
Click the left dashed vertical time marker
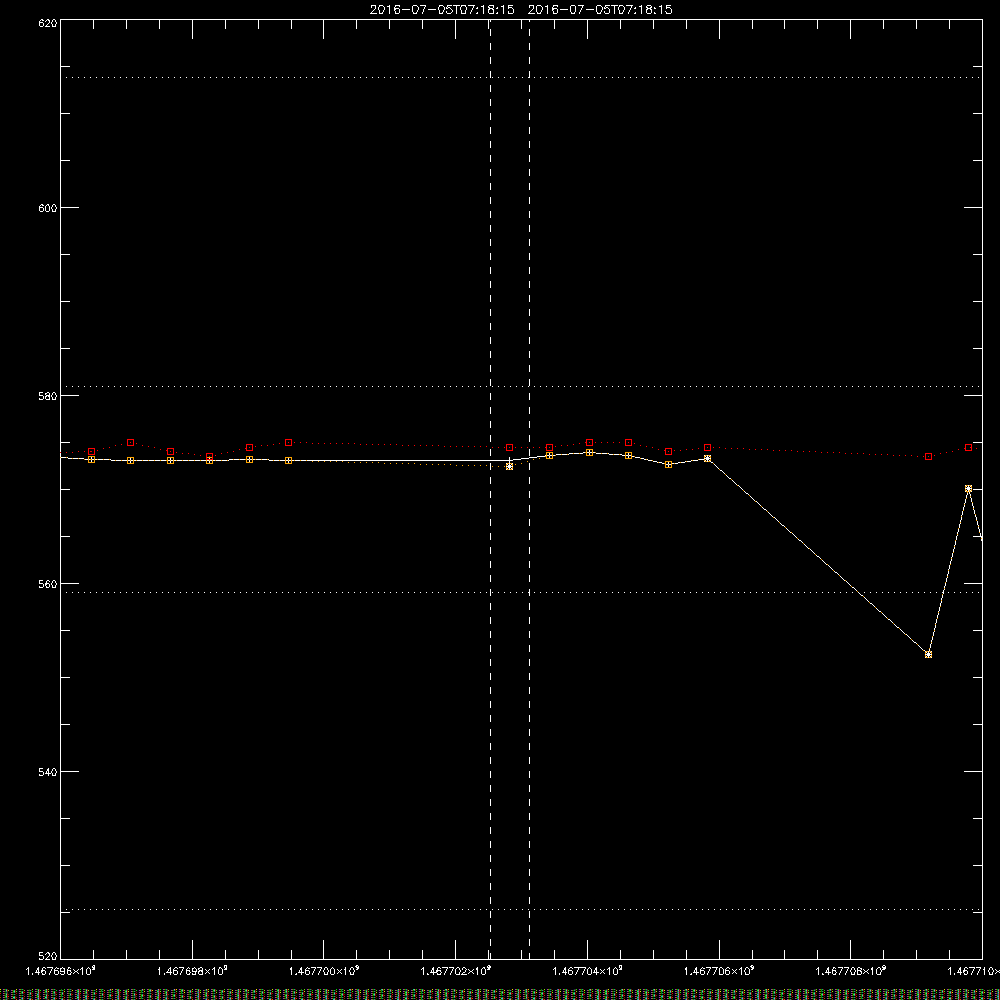pos(490,488)
